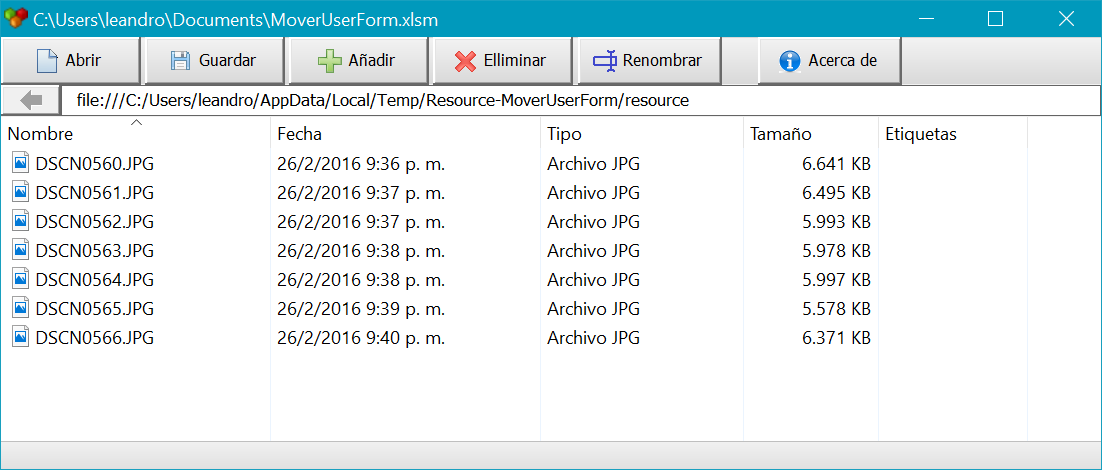This screenshot has width=1102, height=470.
Task: Click the green plus Añadir icon
Action: [x=329, y=60]
